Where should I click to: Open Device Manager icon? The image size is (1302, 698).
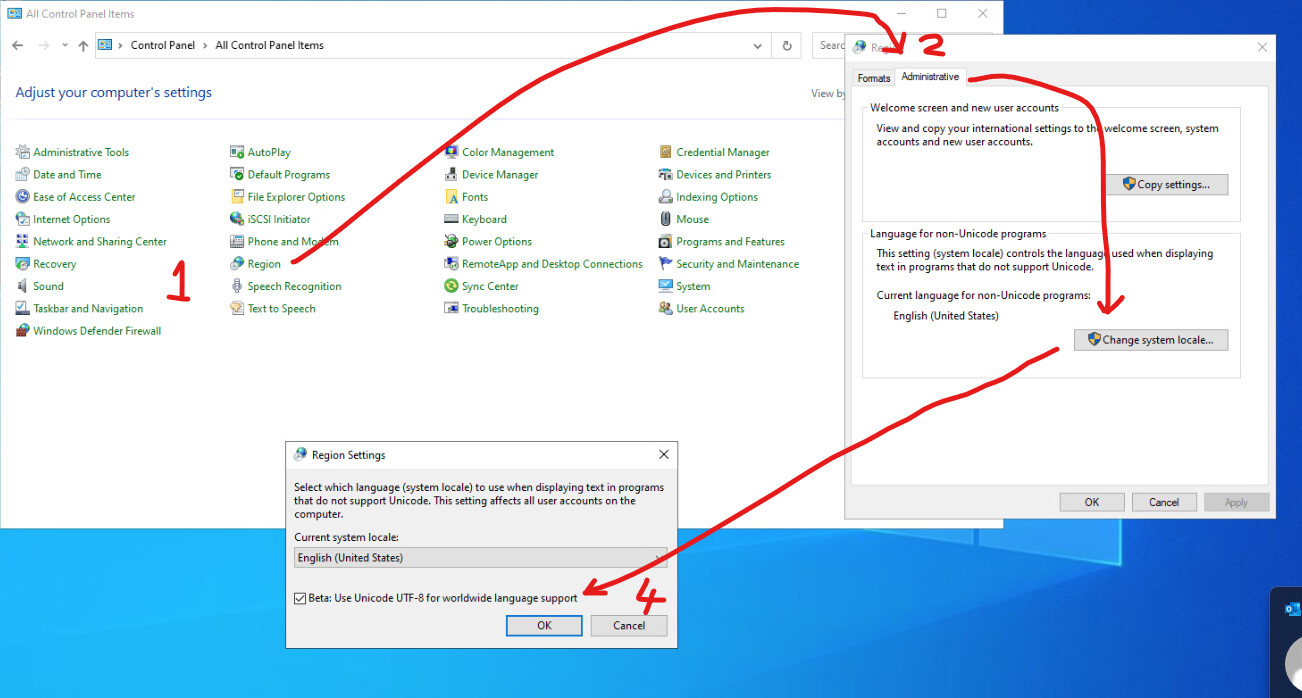(452, 175)
